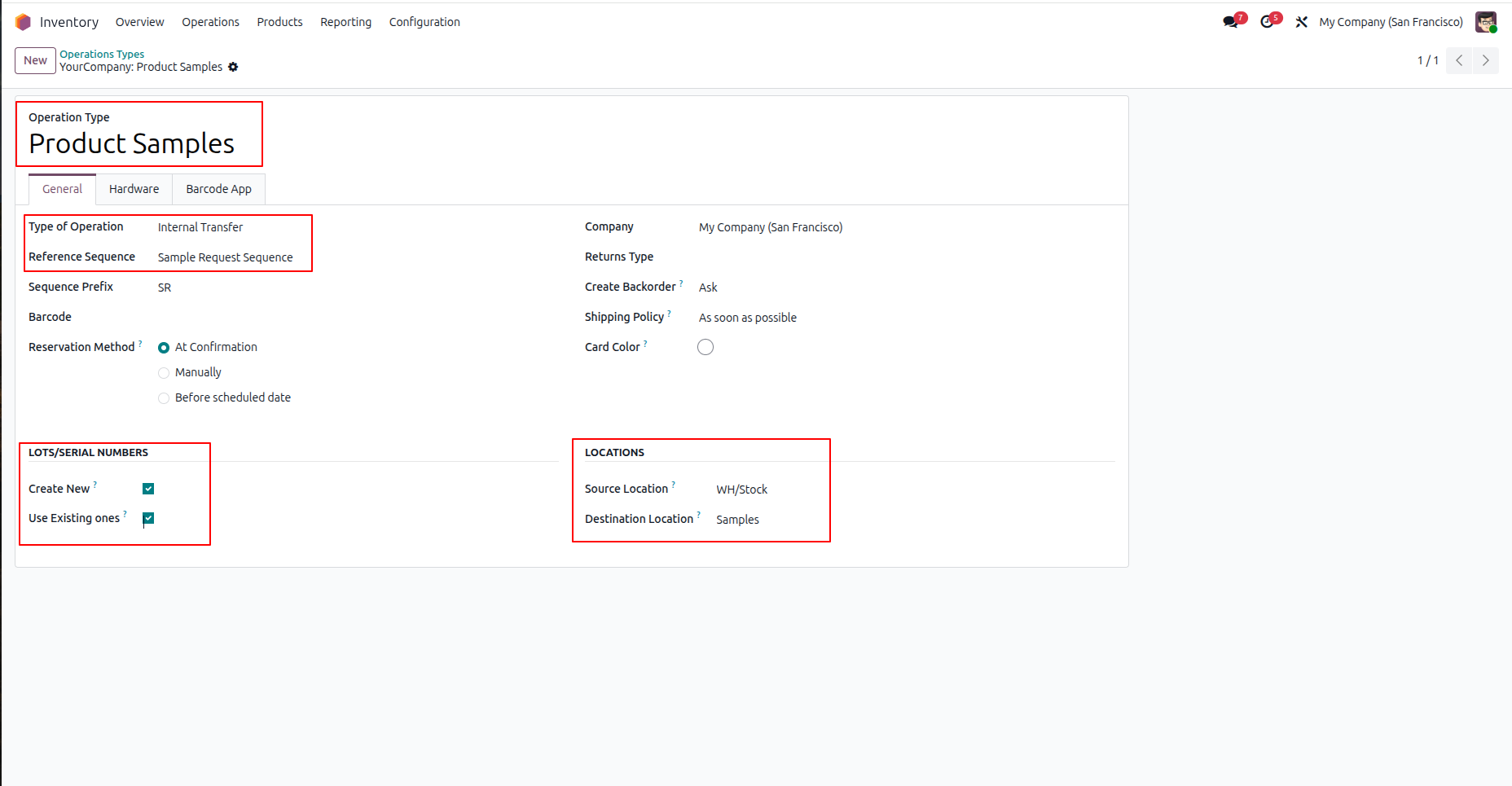Edit the Product Samples operation type name
This screenshot has width=1512, height=786.
tap(132, 143)
